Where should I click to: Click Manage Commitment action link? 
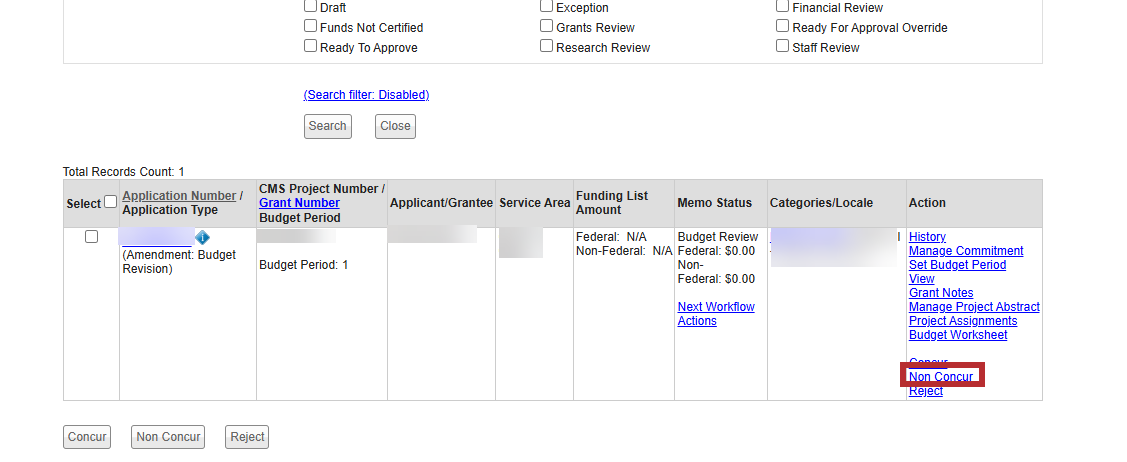pyautogui.click(x=966, y=251)
